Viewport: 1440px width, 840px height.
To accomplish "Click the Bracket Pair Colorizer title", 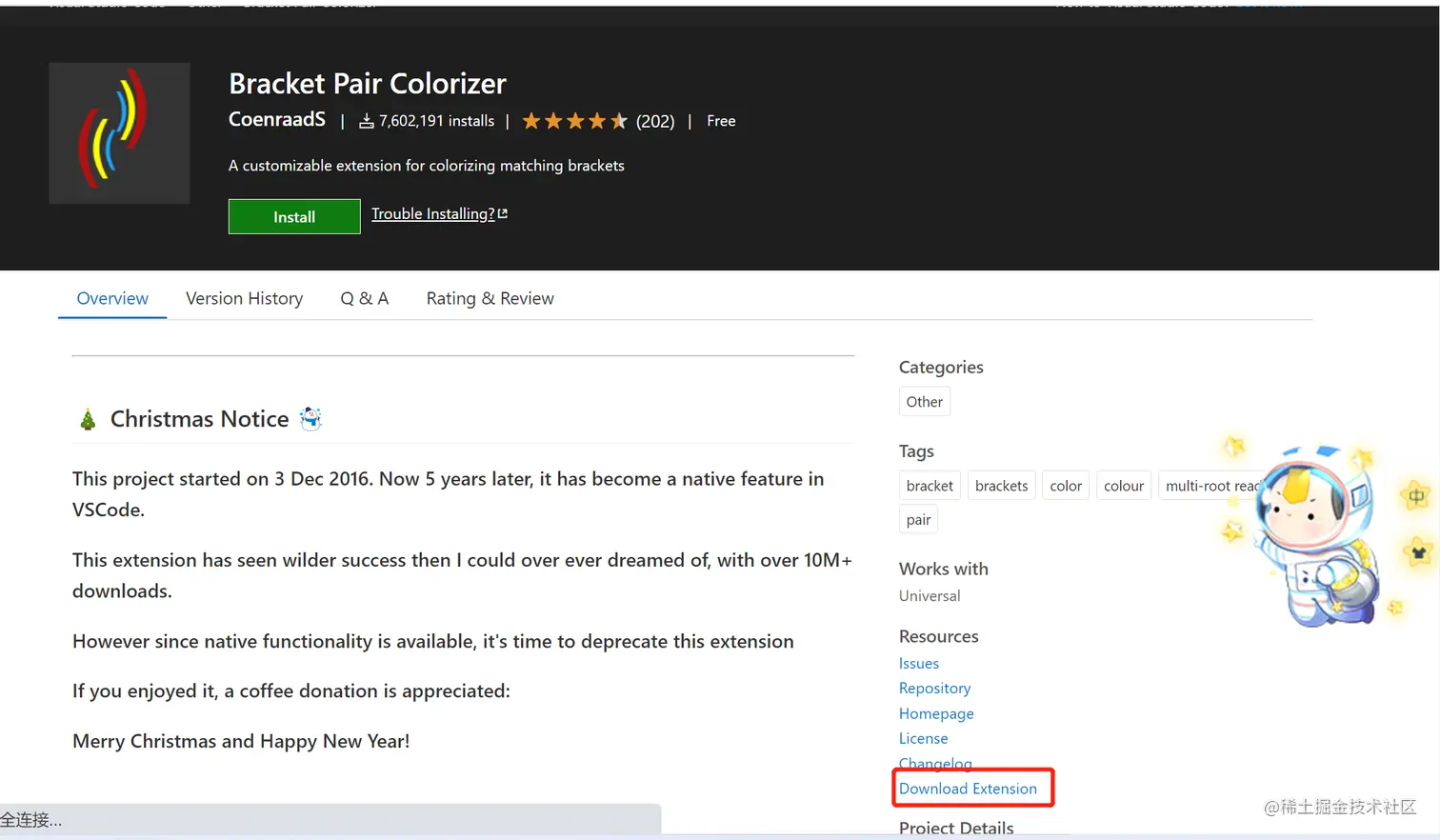I will [x=368, y=84].
